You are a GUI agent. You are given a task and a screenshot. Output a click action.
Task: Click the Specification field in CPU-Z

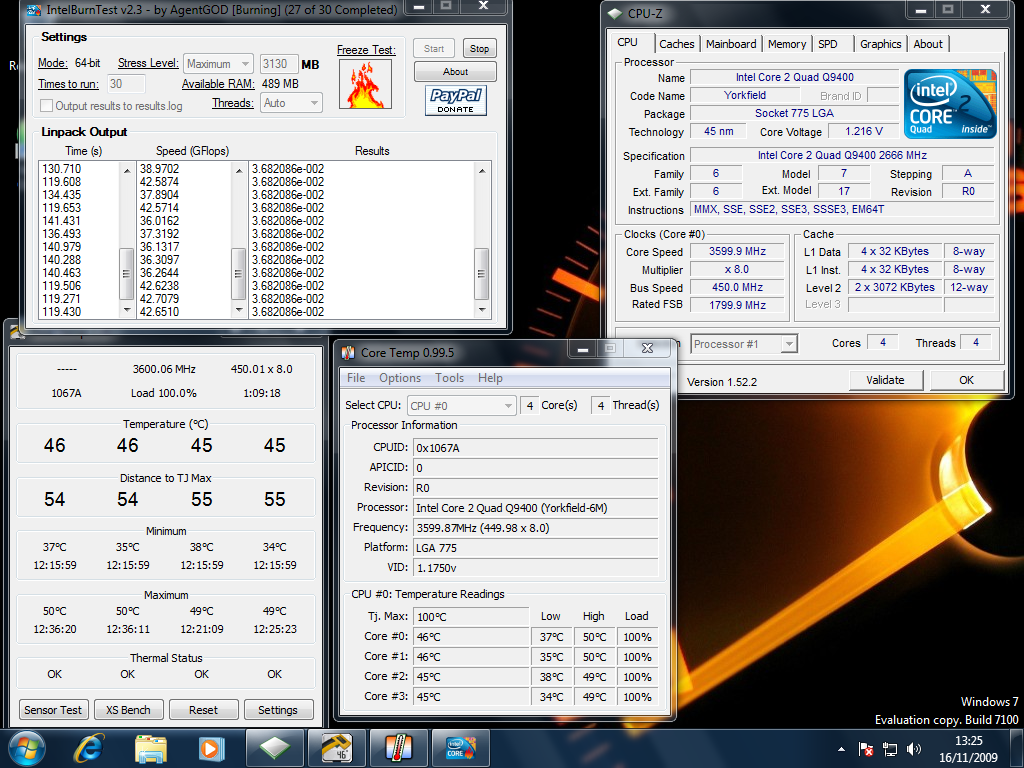click(x=842, y=155)
